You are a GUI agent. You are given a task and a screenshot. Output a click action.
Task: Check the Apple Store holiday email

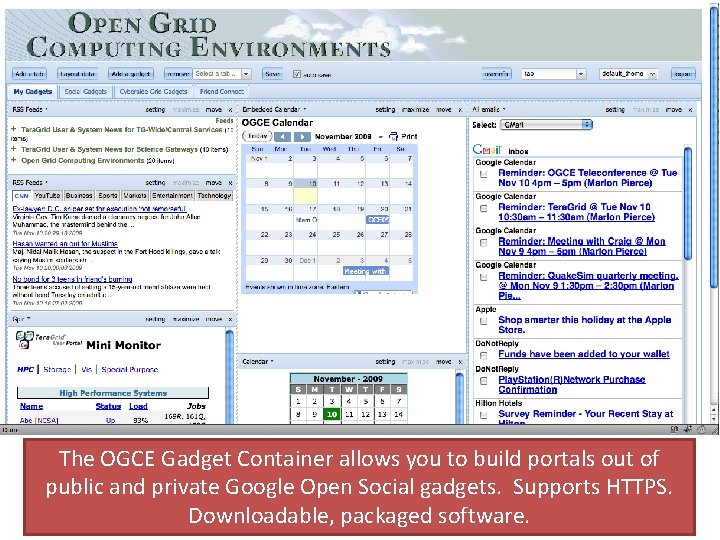click(484, 321)
